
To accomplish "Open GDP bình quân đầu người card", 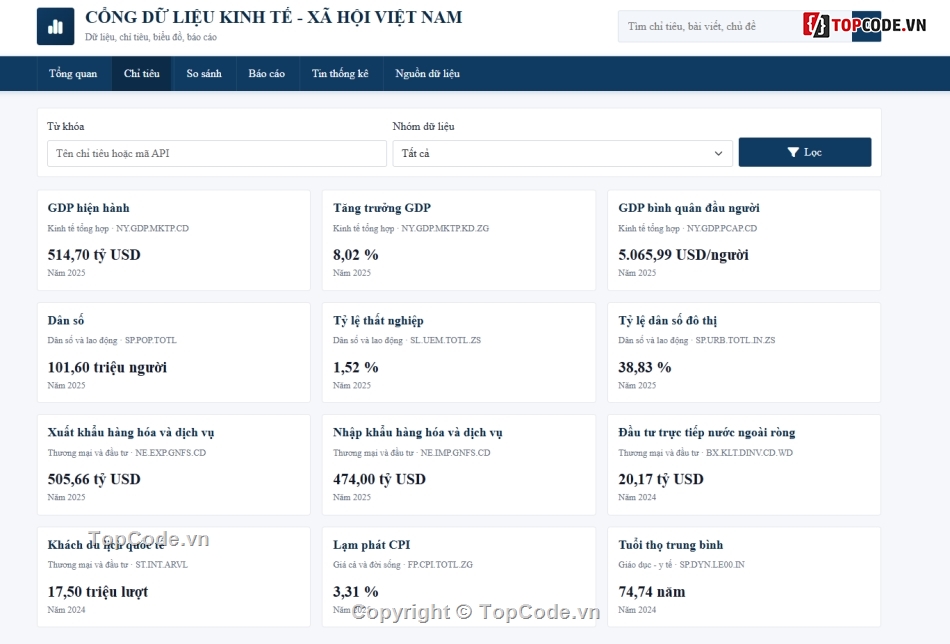I will coord(744,240).
